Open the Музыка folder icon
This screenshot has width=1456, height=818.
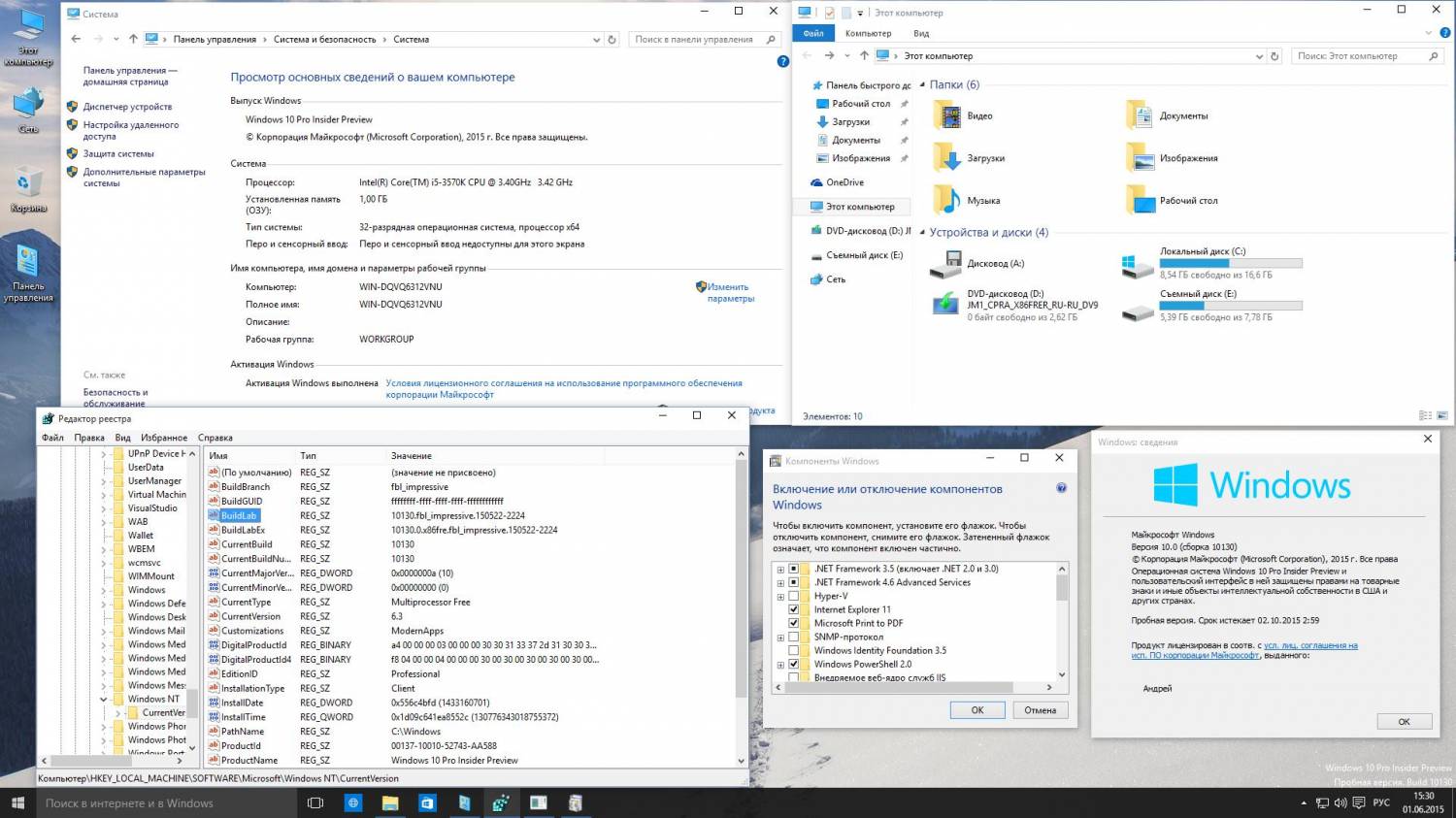point(947,200)
